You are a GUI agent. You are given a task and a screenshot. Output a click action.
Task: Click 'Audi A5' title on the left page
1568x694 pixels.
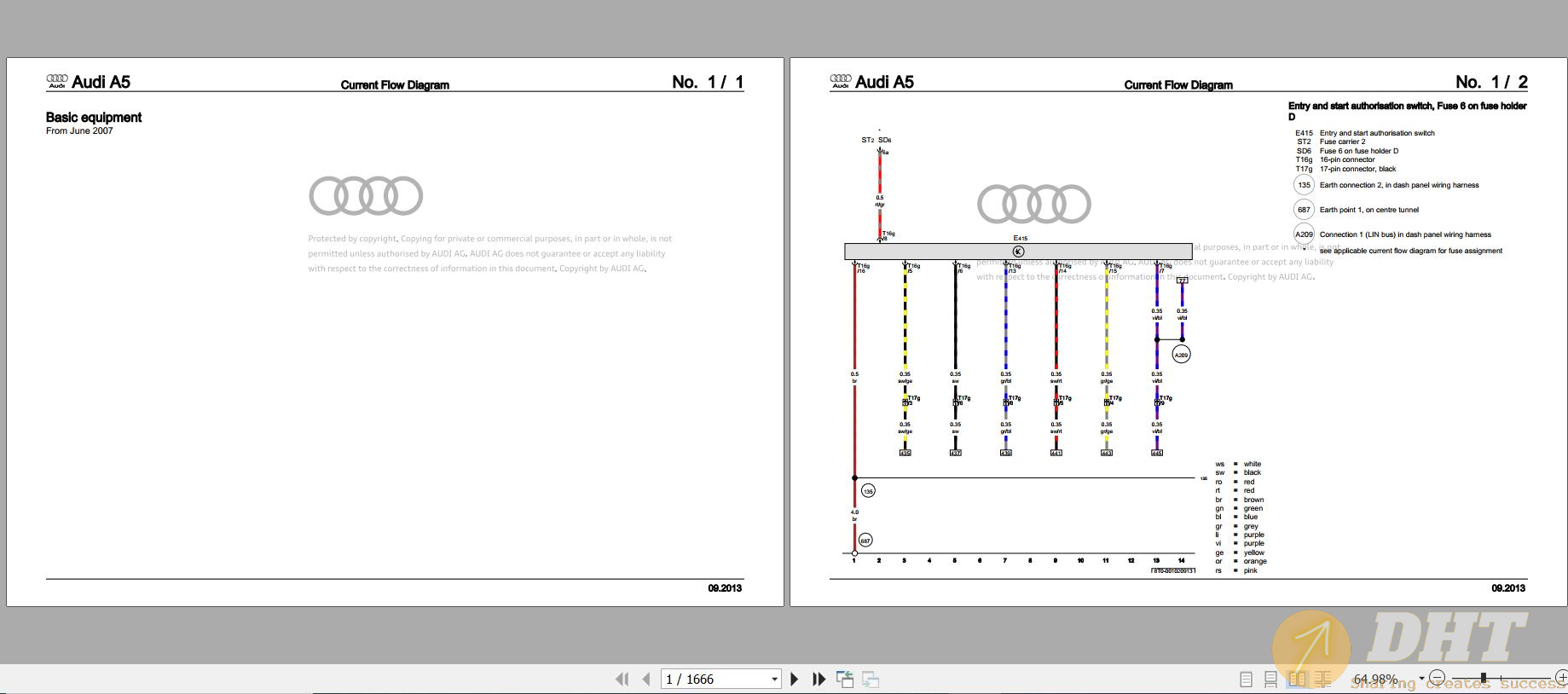pyautogui.click(x=101, y=82)
